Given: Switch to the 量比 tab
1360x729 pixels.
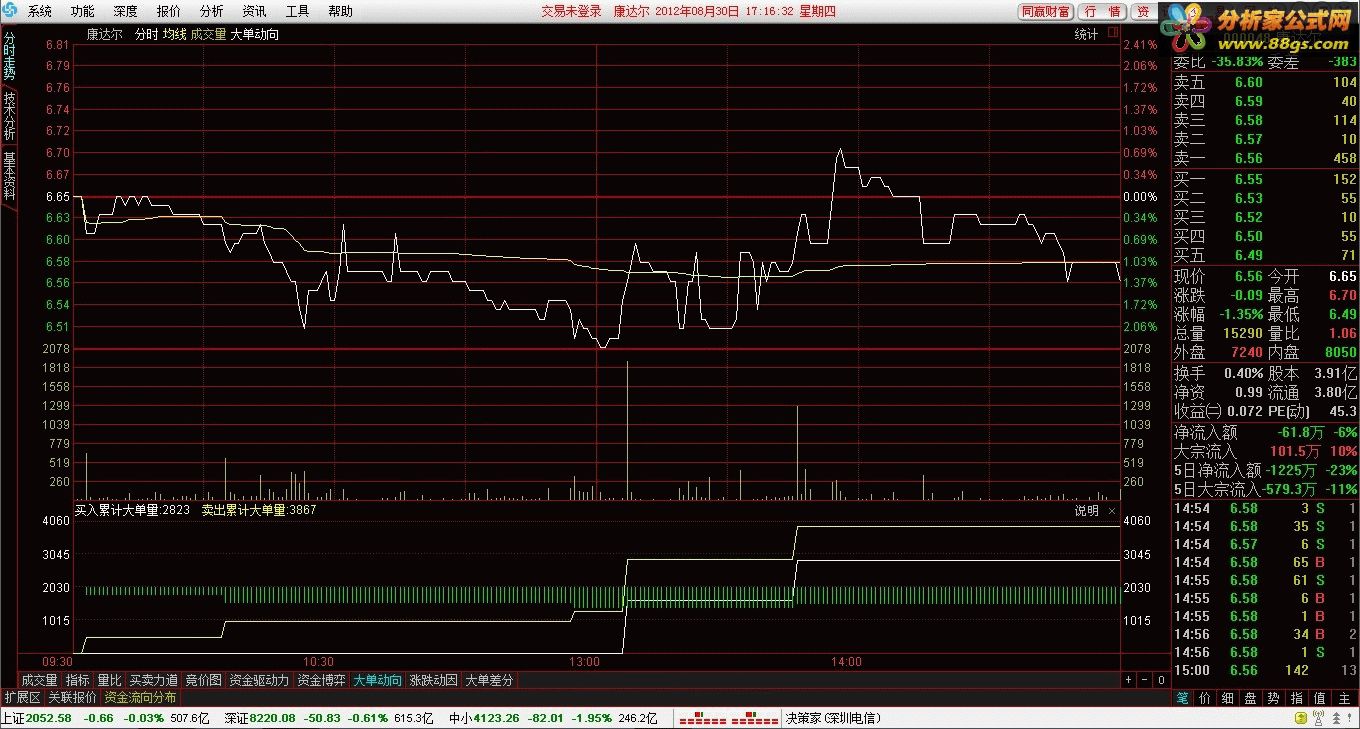Looking at the screenshot, I should [x=109, y=680].
